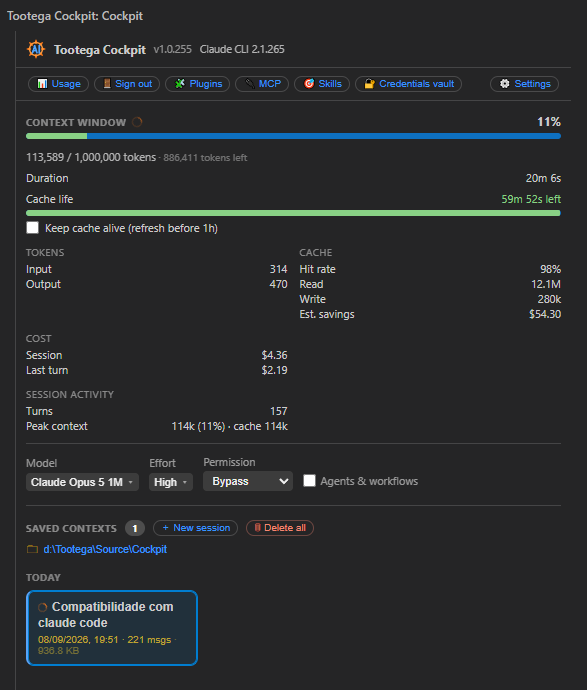The width and height of the screenshot is (587, 690).
Task: Click the 59m 52s left cache value
Action: (x=531, y=199)
